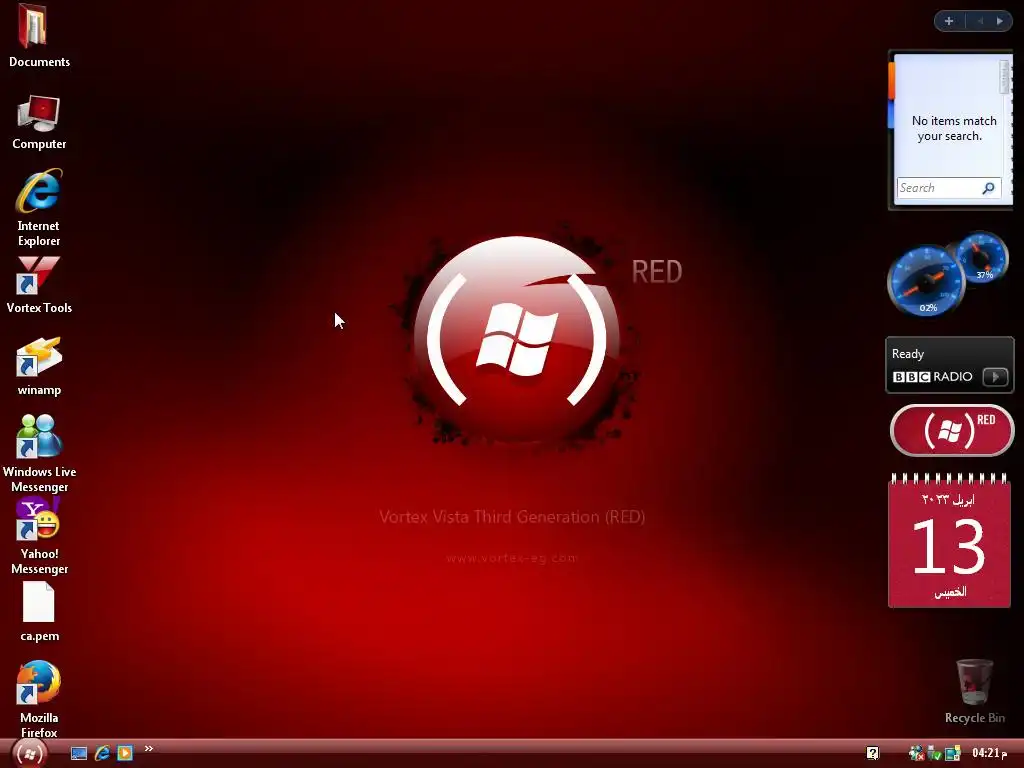
Task: Open the Documents folder icon
Action: (39, 35)
